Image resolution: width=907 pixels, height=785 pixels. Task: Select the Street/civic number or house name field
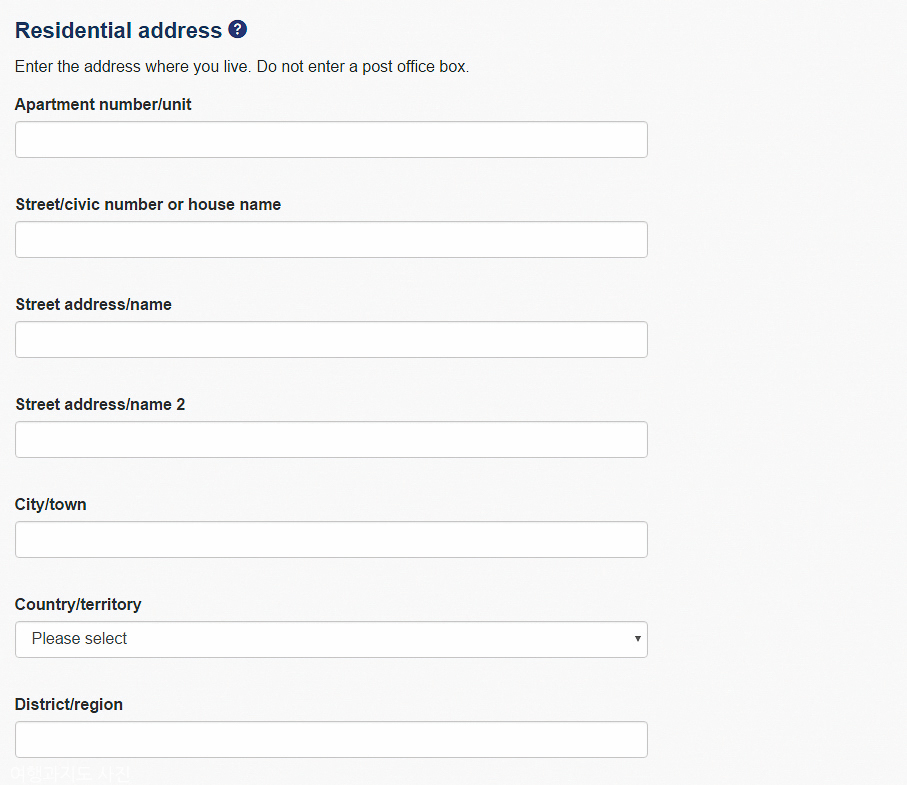(x=331, y=239)
